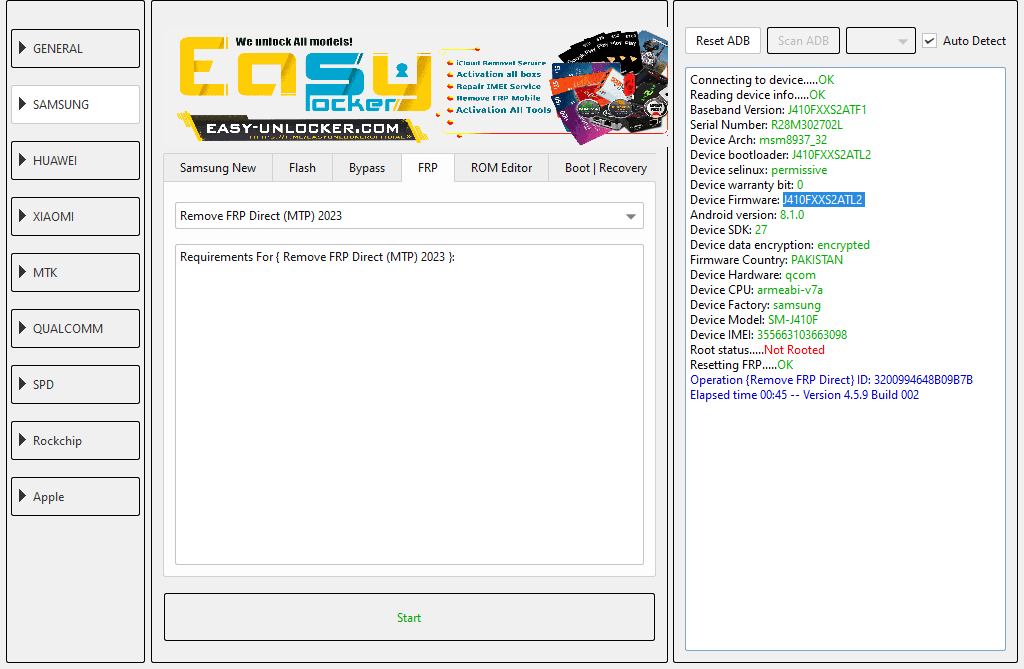
Task: Expand the HUAWEI section
Action: coord(75,161)
